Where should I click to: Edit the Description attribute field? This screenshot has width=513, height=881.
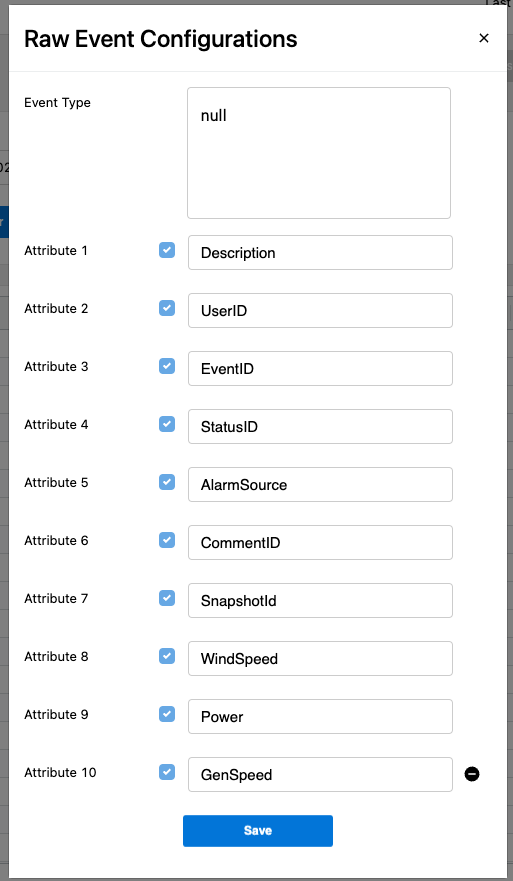pos(320,252)
